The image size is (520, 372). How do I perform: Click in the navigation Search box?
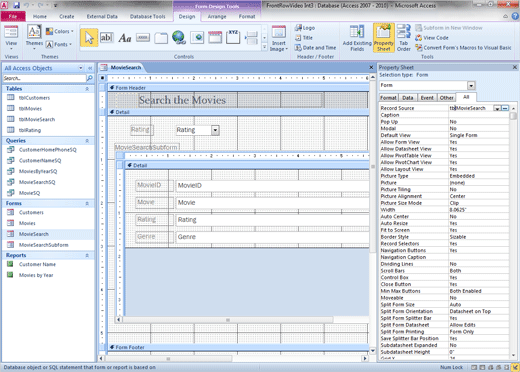point(44,78)
